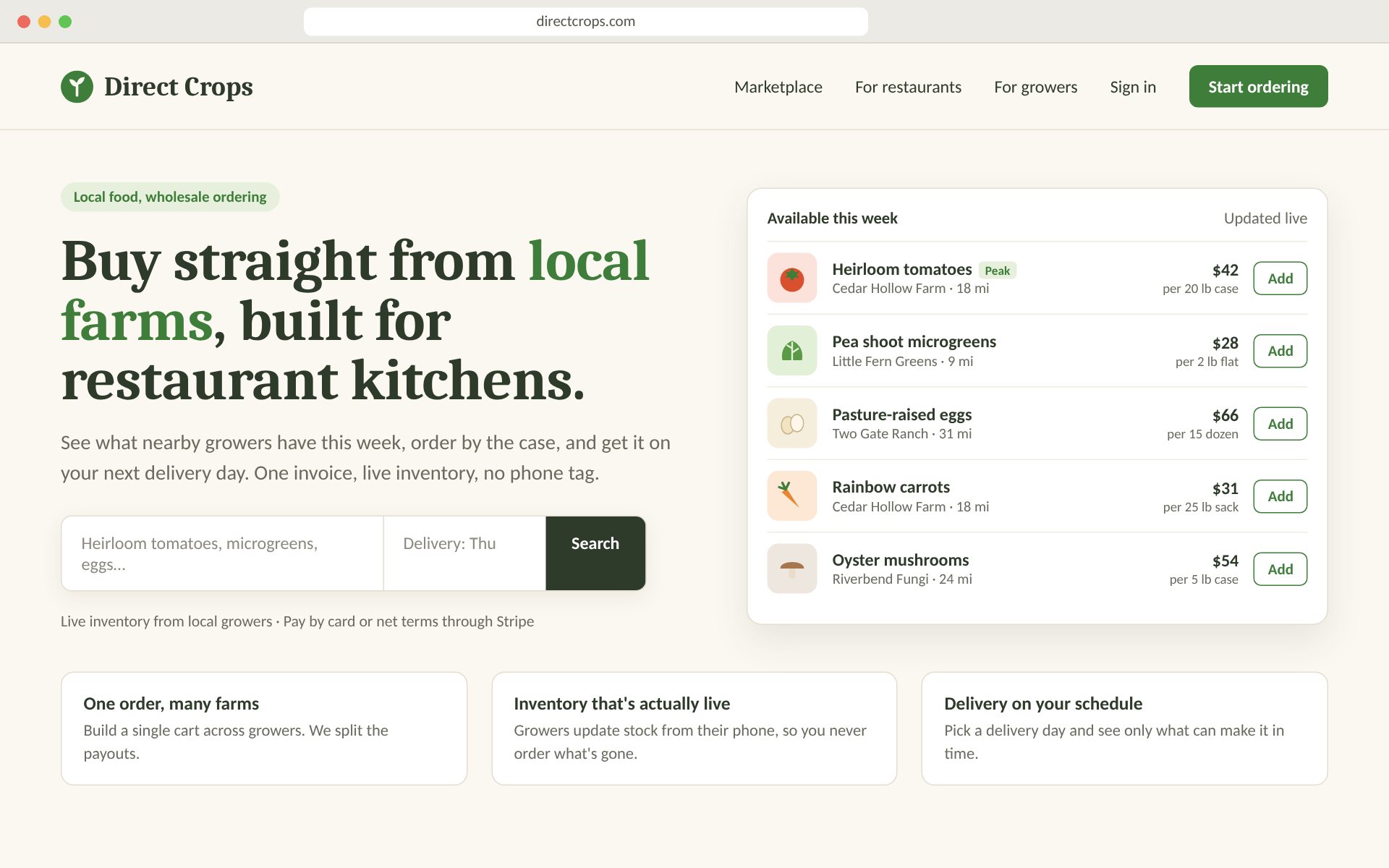Click Little Fern Greens · 9 mi text
The height and width of the screenshot is (868, 1389).
(902, 361)
